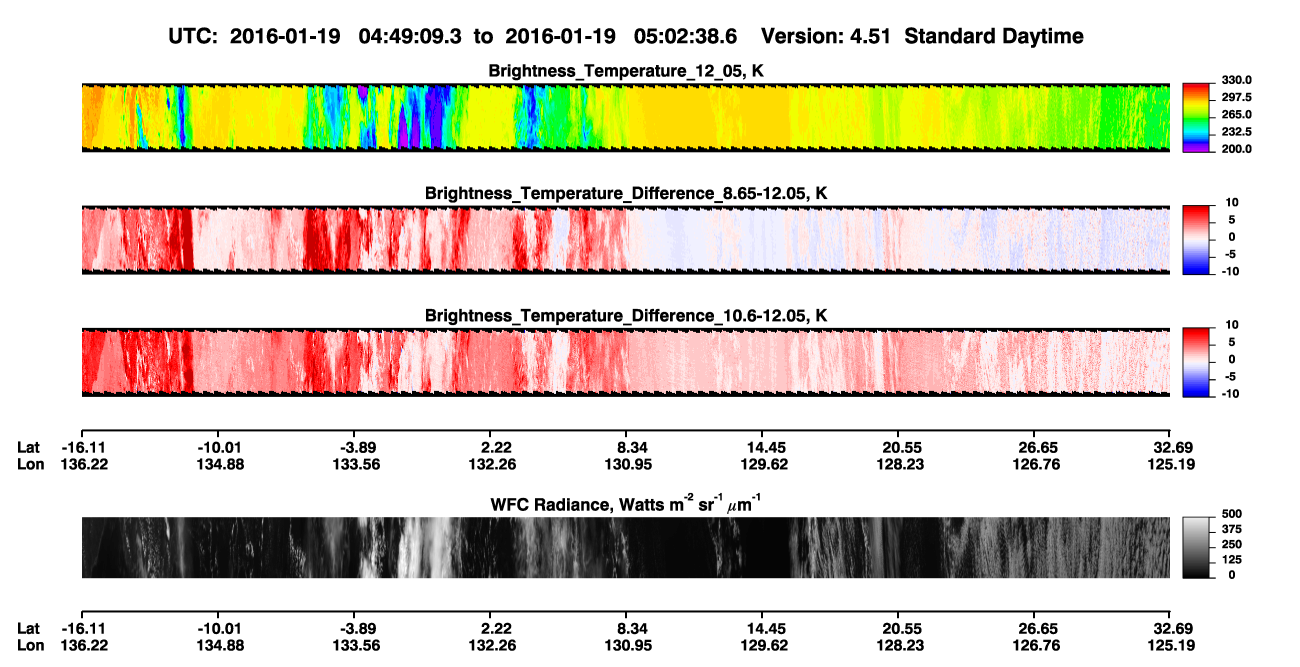Click the 8.65-12.05 difference color scale bar
Image resolution: width=1300 pixels, height=667 pixels.
[1198, 240]
